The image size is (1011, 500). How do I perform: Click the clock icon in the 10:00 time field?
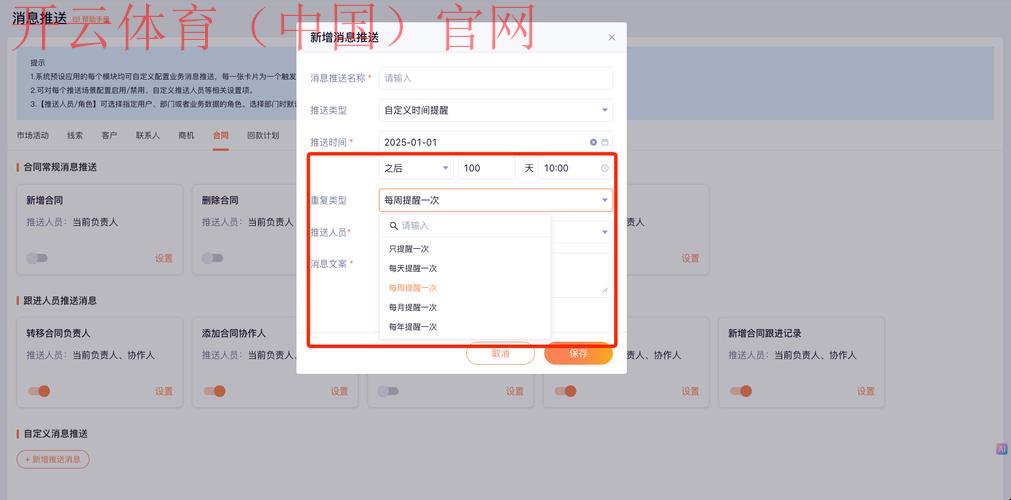pos(604,168)
